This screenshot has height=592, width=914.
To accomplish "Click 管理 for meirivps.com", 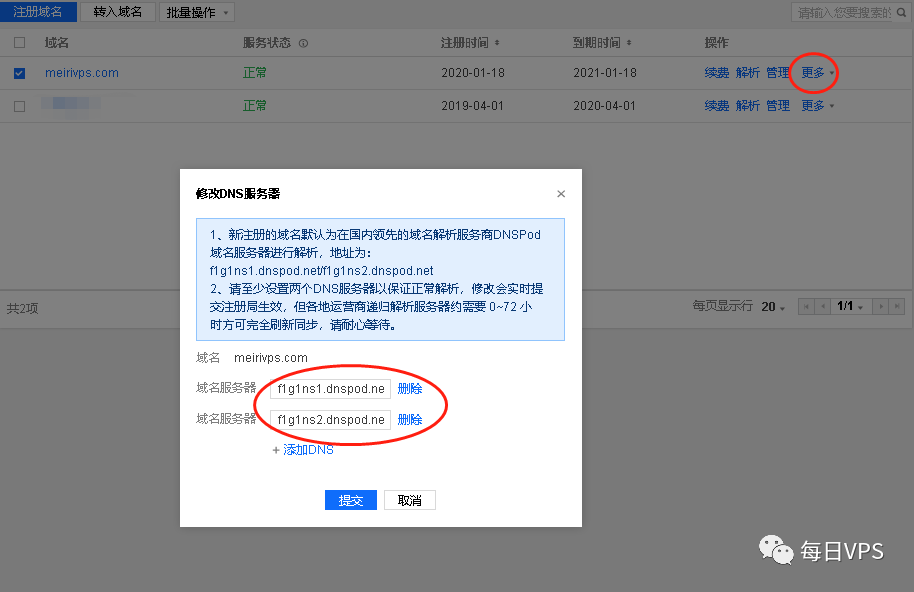I will (778, 73).
